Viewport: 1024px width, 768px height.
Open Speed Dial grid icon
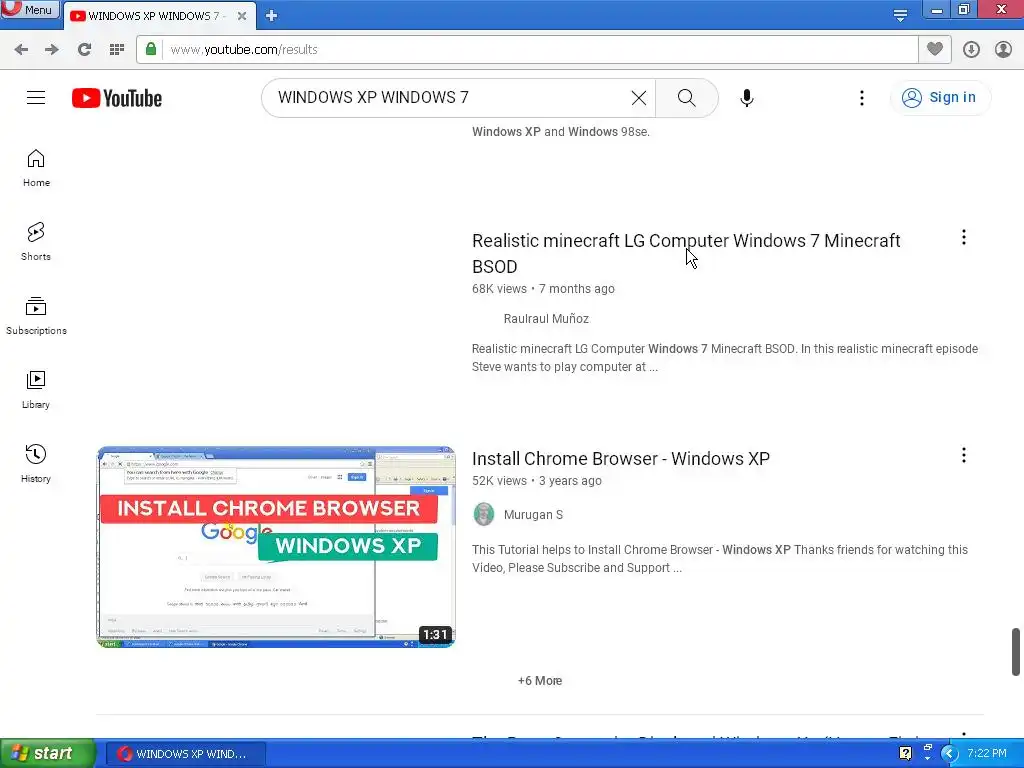(116, 50)
